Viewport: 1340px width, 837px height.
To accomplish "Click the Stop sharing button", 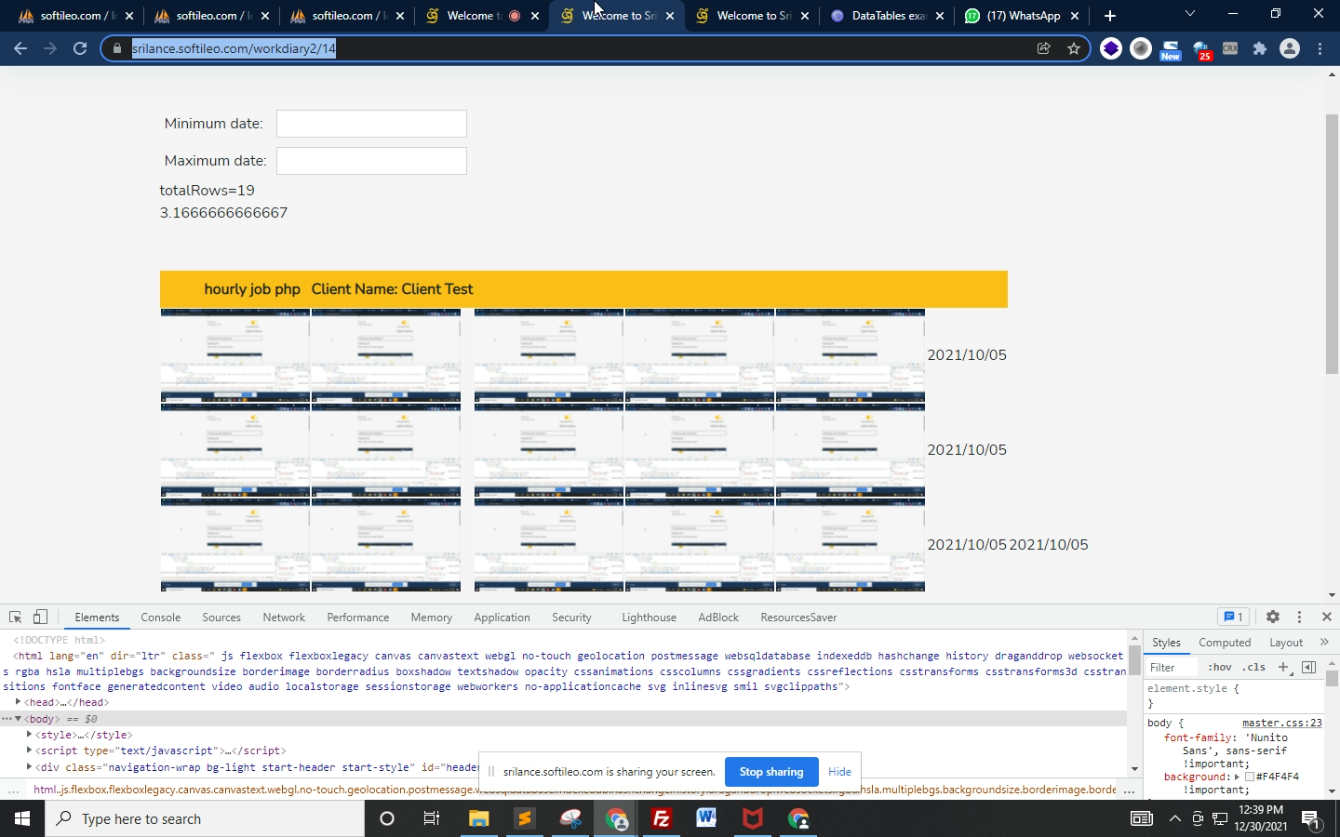I will [771, 771].
